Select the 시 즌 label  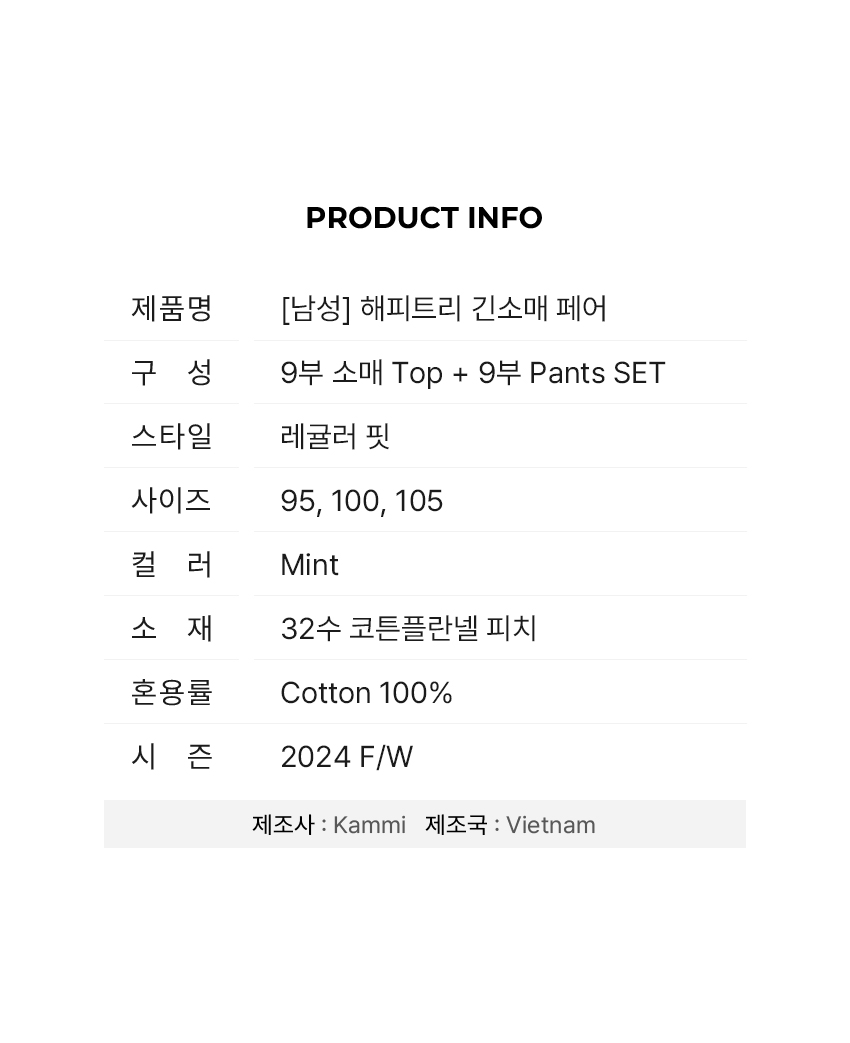point(172,756)
